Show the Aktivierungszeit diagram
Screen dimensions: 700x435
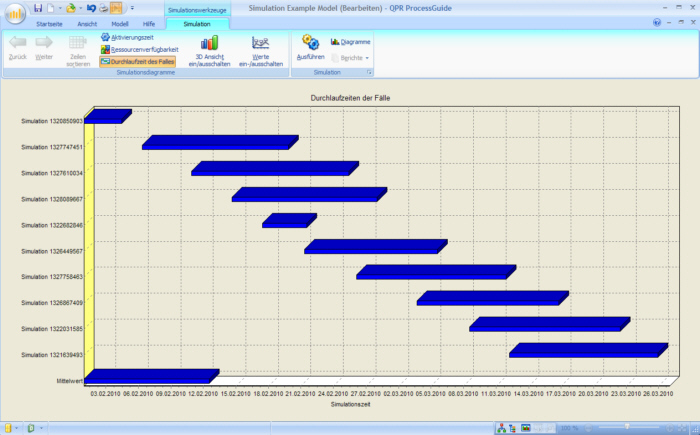(x=127, y=38)
